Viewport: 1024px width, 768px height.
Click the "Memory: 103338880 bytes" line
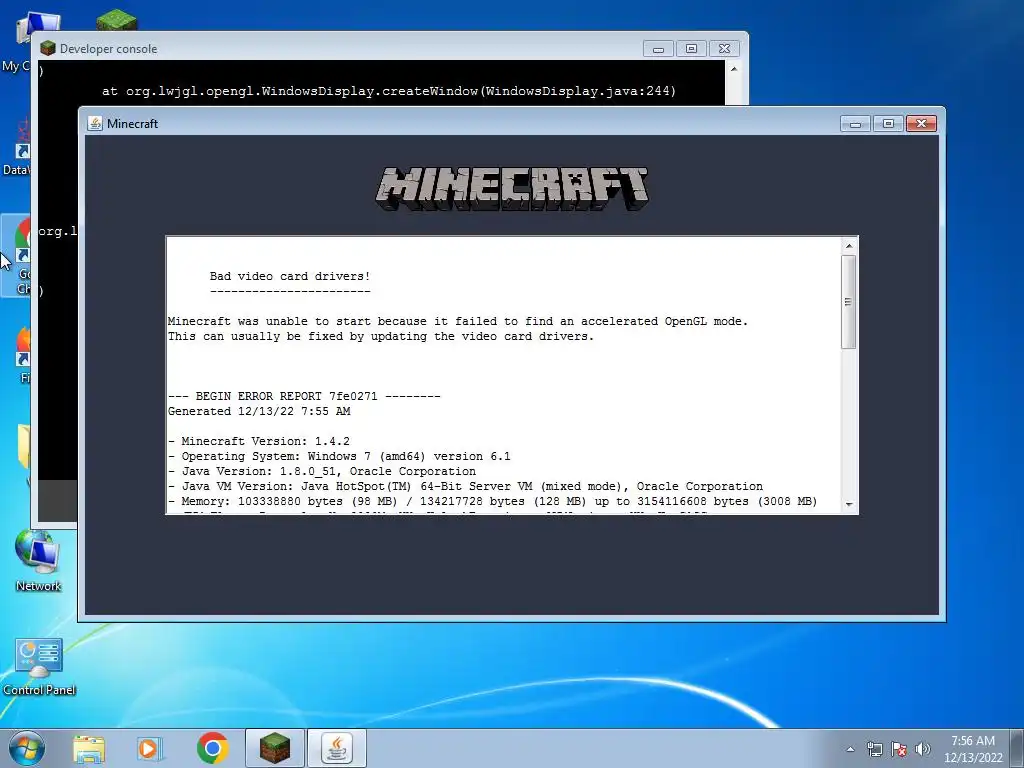pyautogui.click(x=492, y=502)
